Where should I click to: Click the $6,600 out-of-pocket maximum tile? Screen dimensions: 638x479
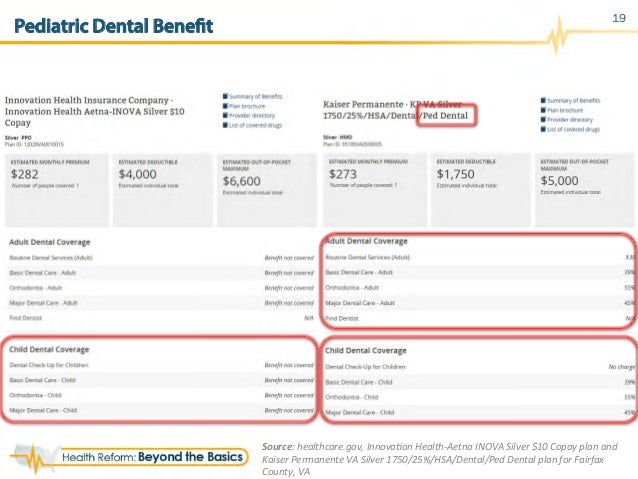[267, 190]
